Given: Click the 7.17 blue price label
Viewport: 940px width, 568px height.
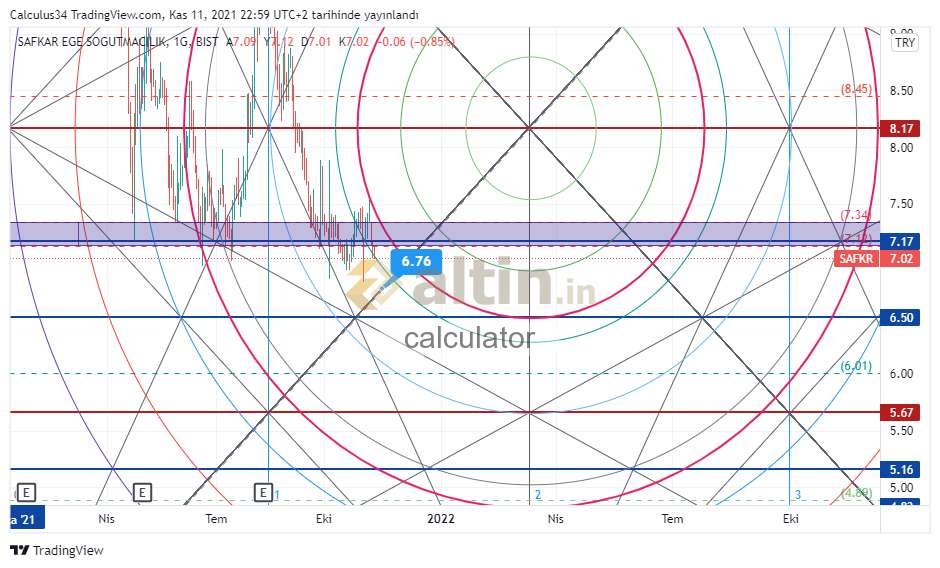Looking at the screenshot, I should pyautogui.click(x=900, y=242).
